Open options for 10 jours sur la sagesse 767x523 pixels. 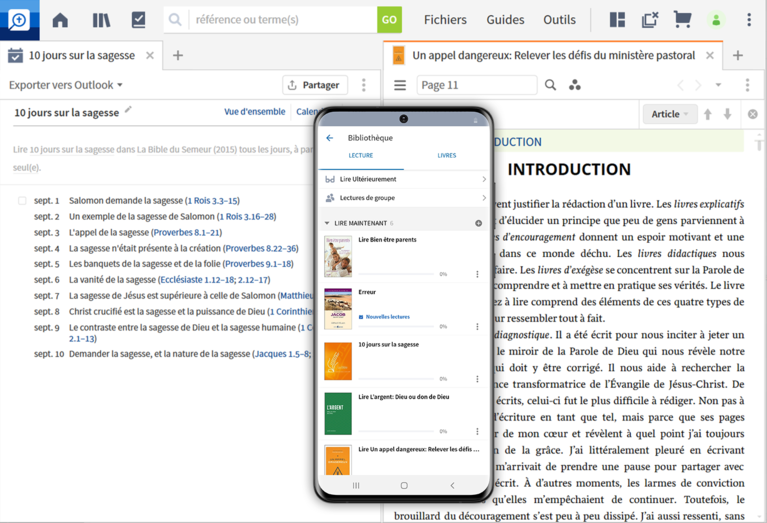[x=477, y=379]
